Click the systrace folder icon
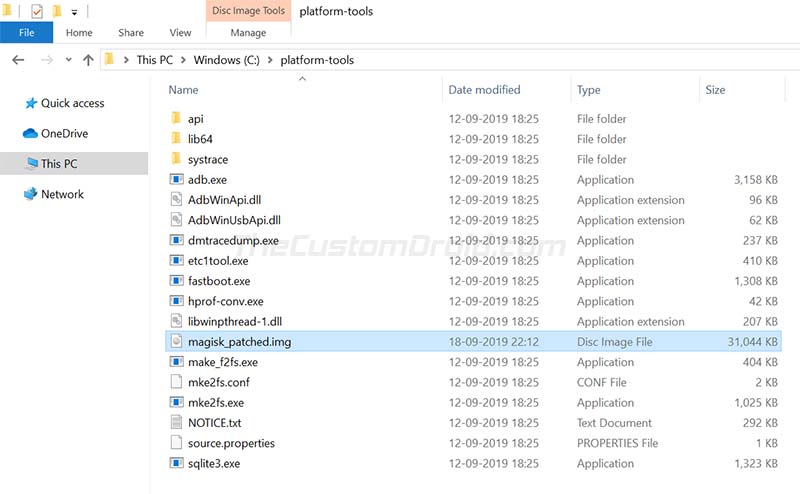 (x=176, y=159)
